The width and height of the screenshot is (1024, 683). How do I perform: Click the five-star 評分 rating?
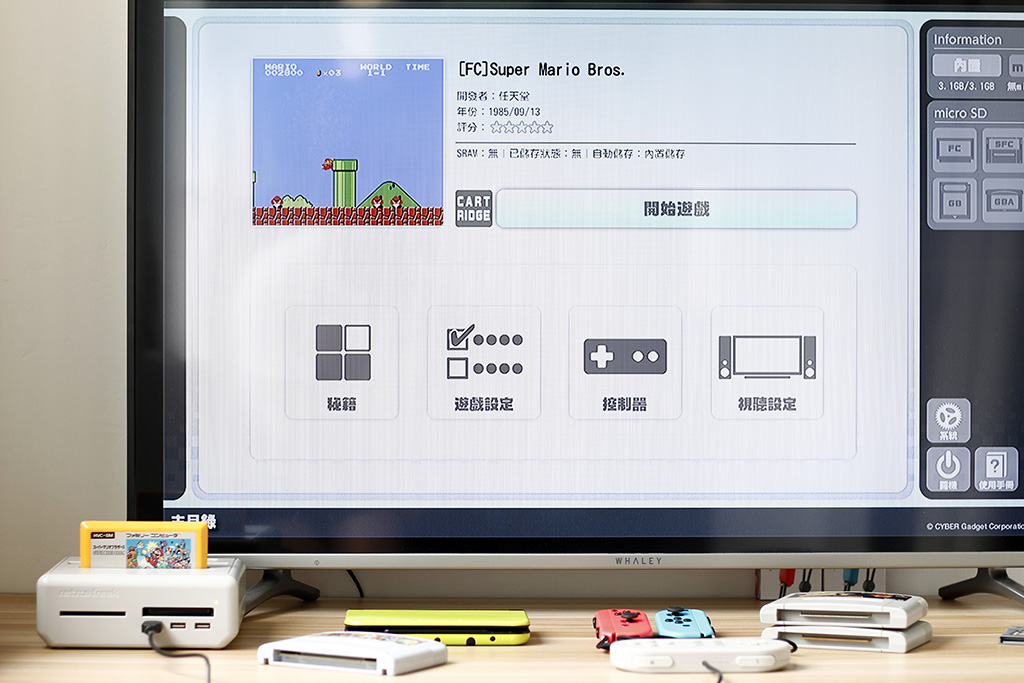point(521,127)
